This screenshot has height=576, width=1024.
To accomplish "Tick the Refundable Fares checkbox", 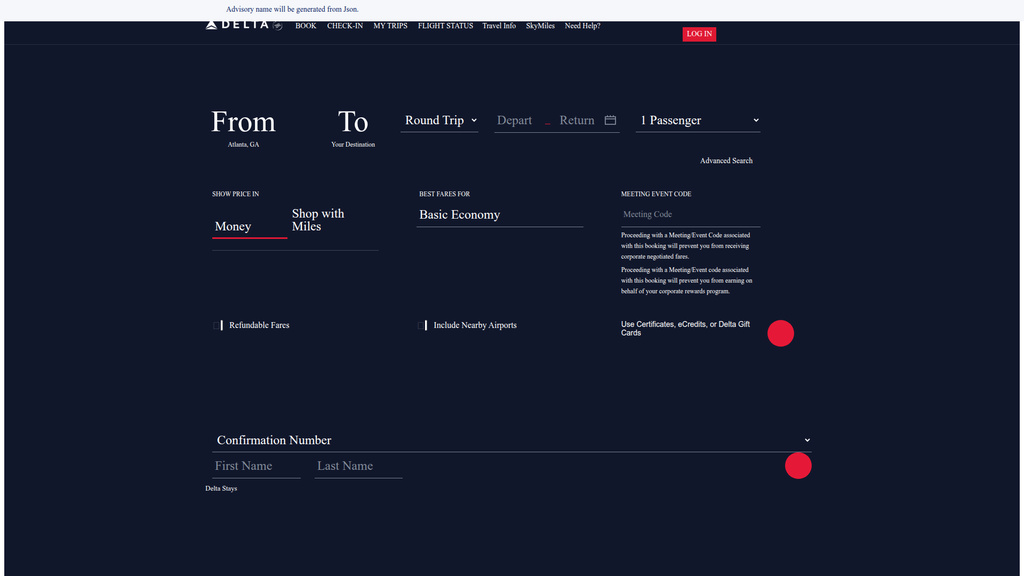I will (217, 325).
